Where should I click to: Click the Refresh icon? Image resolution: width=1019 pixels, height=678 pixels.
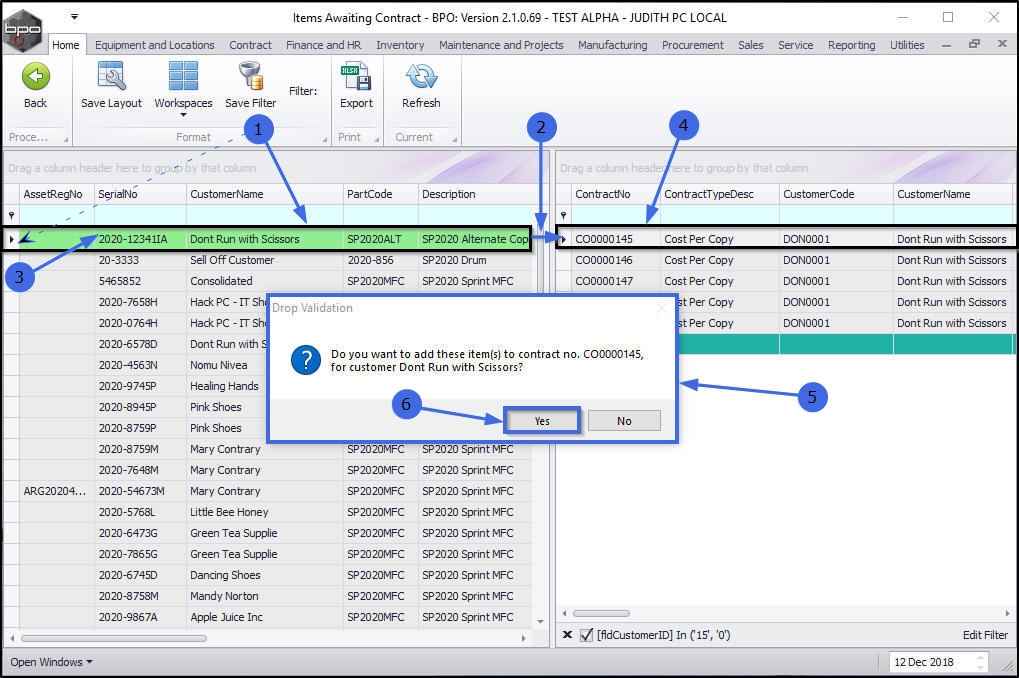421,76
